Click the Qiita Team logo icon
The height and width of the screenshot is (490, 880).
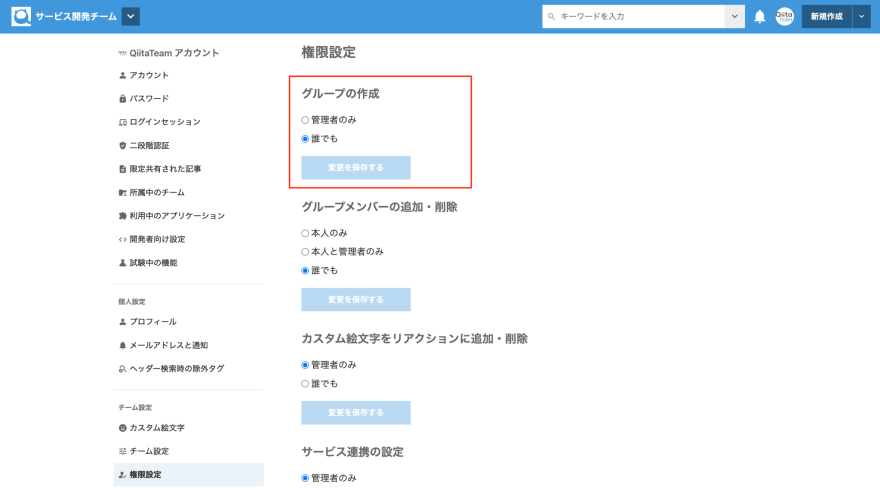tap(21, 16)
